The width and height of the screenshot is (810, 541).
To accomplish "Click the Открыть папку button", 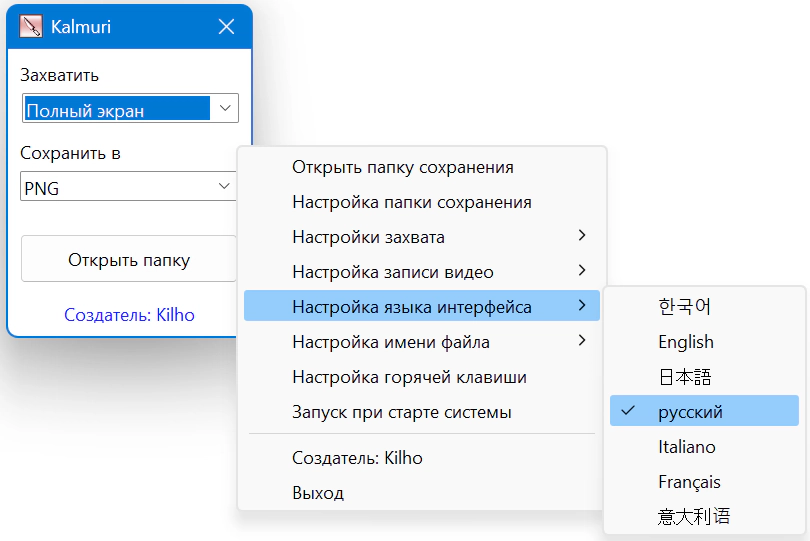I will [129, 260].
